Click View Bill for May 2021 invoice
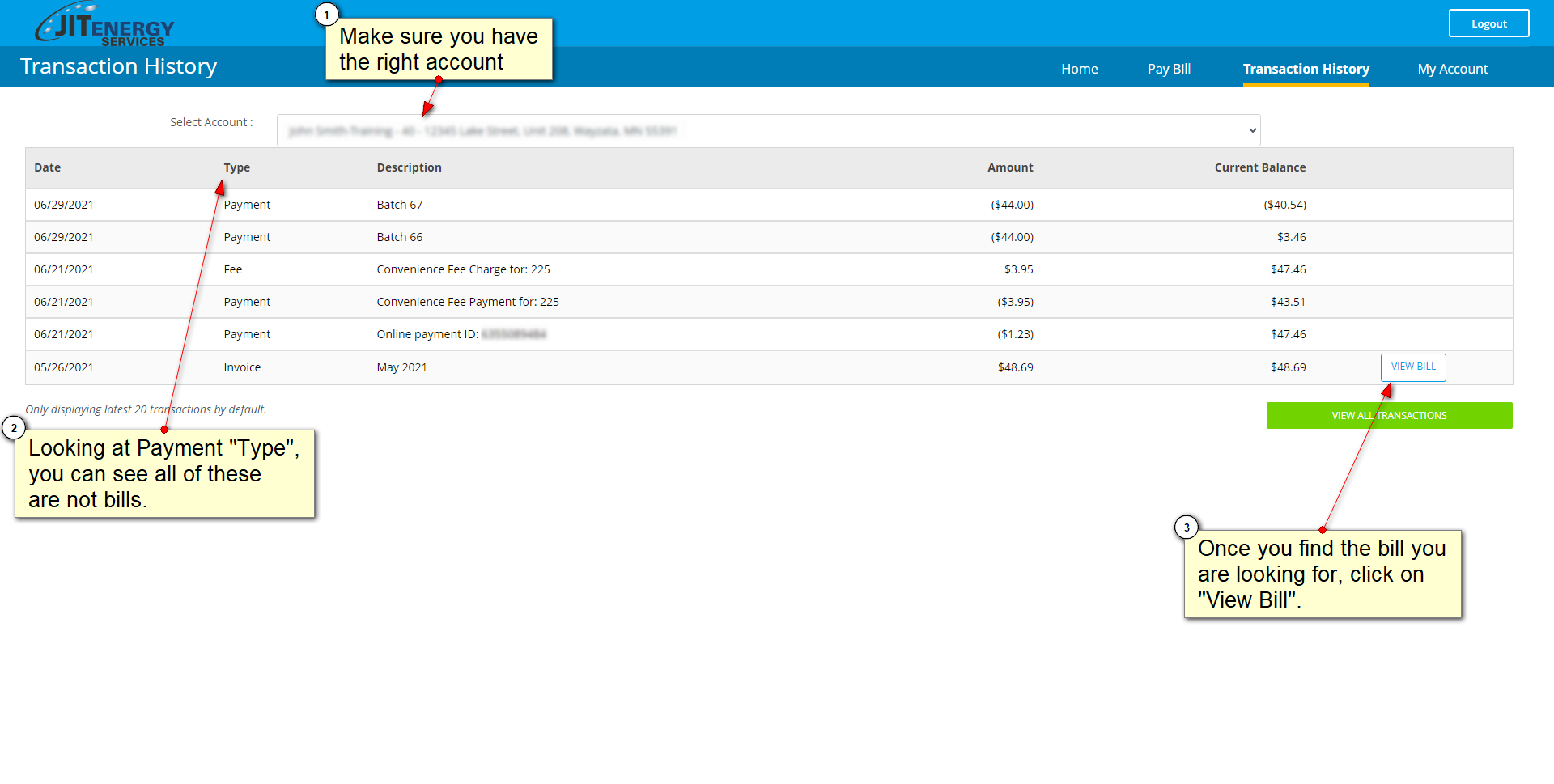 tap(1412, 367)
